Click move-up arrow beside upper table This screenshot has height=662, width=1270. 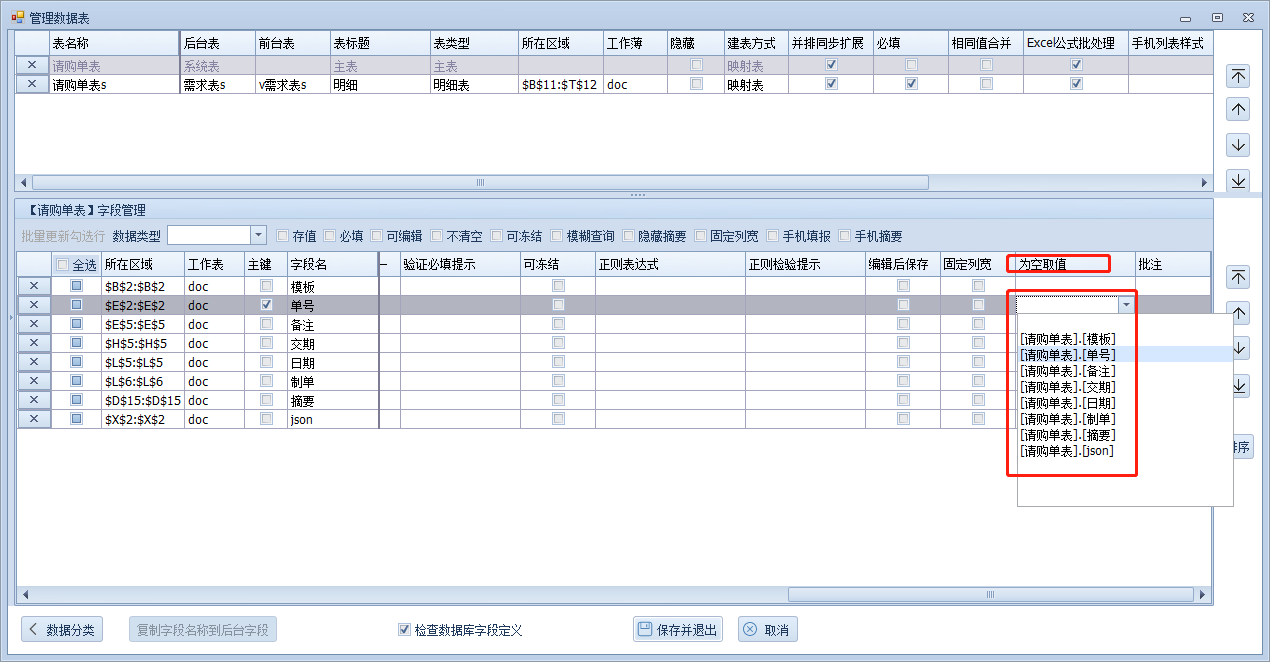pyautogui.click(x=1238, y=110)
